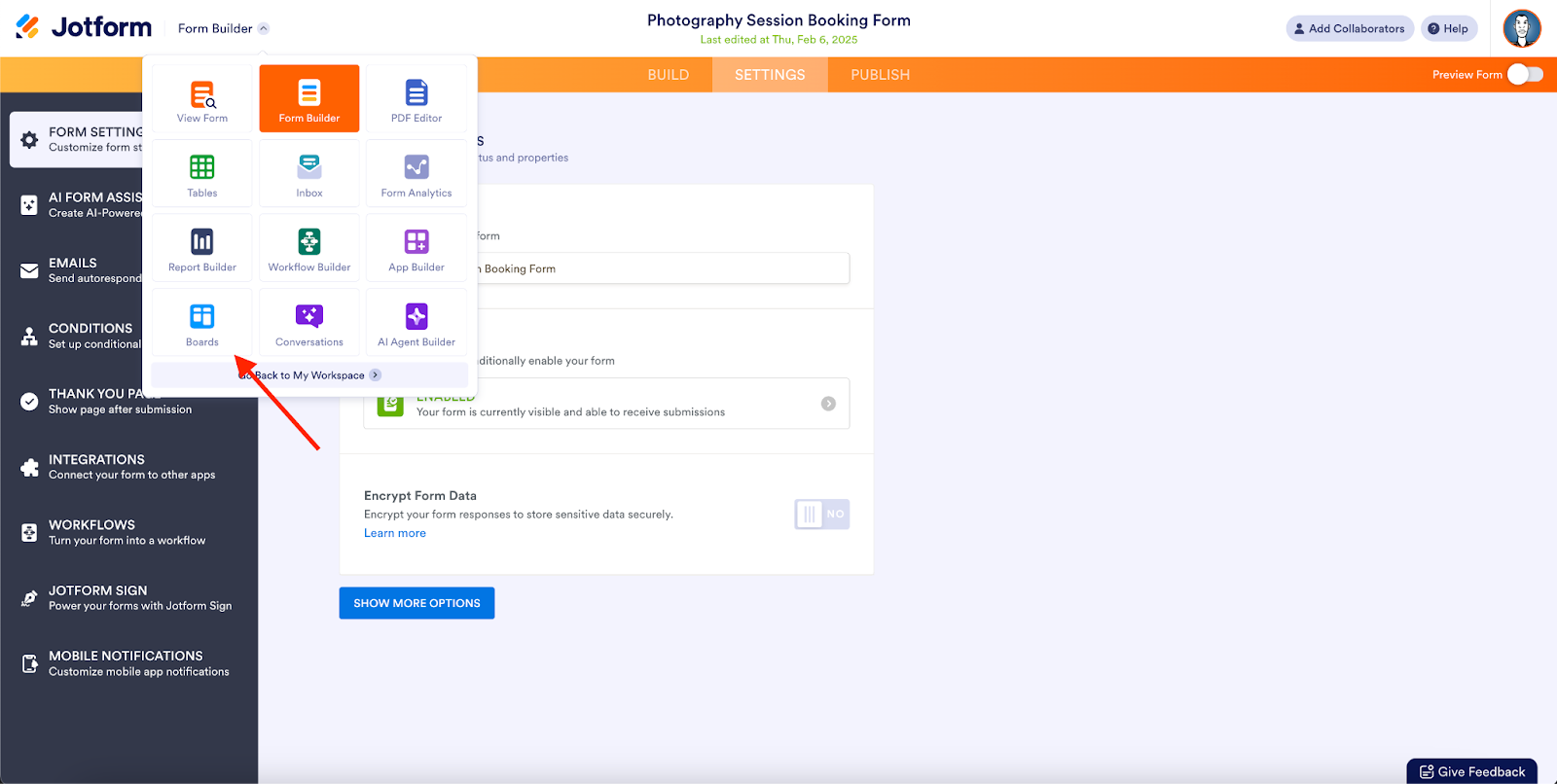Click the Learn more link
This screenshot has width=1557, height=784.
pyautogui.click(x=395, y=533)
